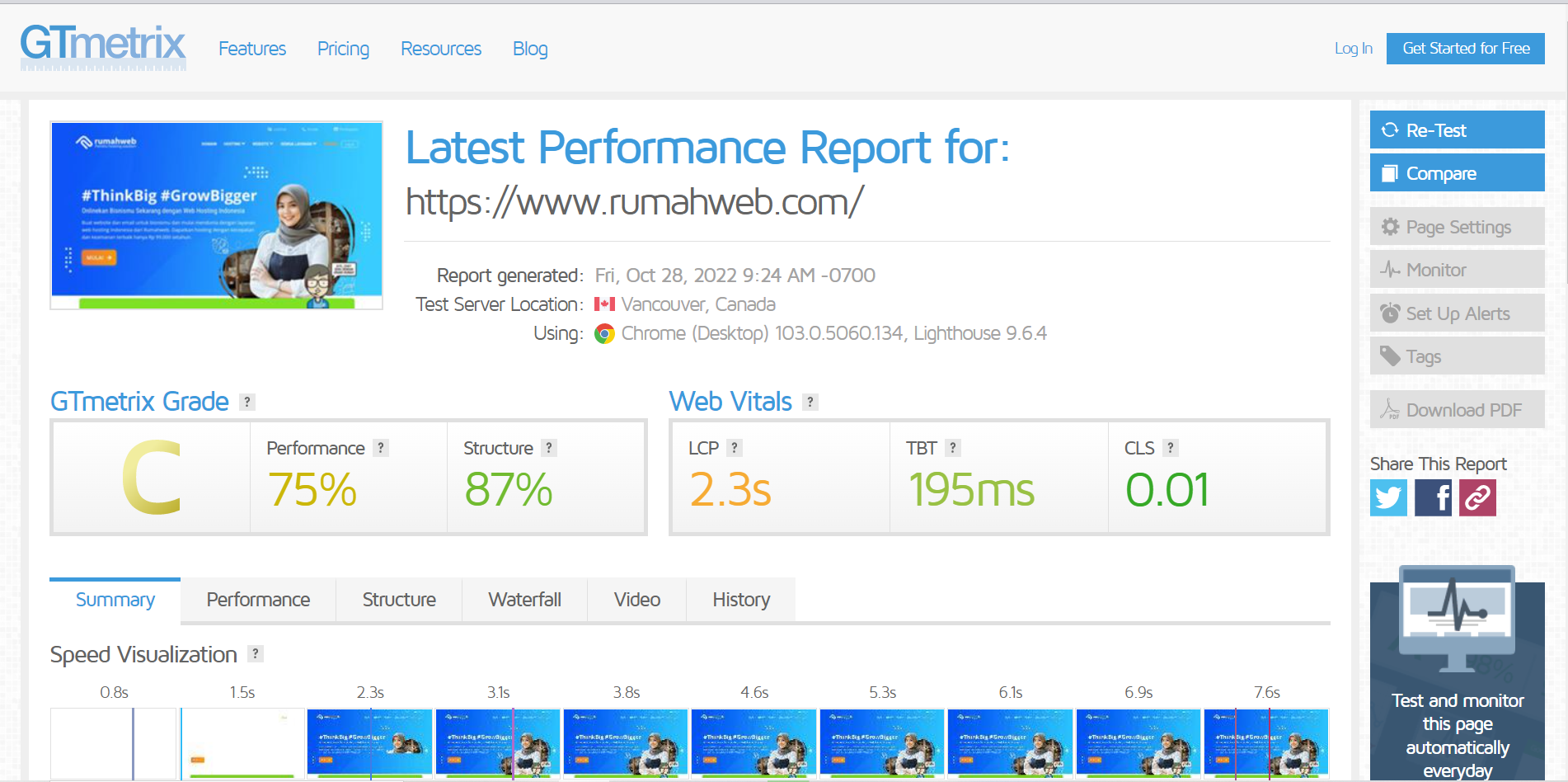Click the speed frame at 6.9s
This screenshot has width=1568, height=782.
[1138, 743]
